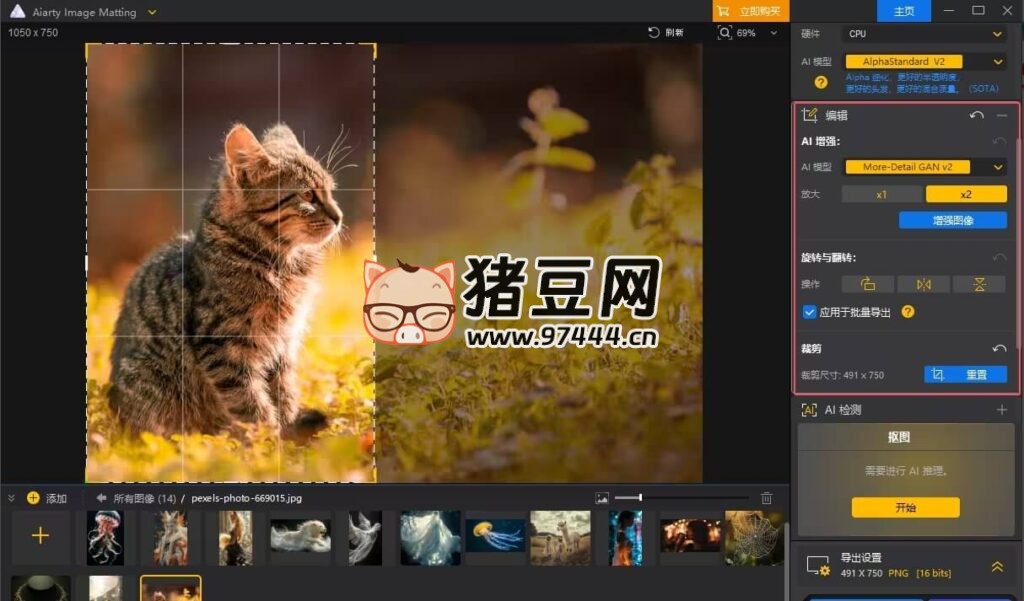
Task: Uncheck 应用于批量导出 checkbox
Action: tap(810, 312)
